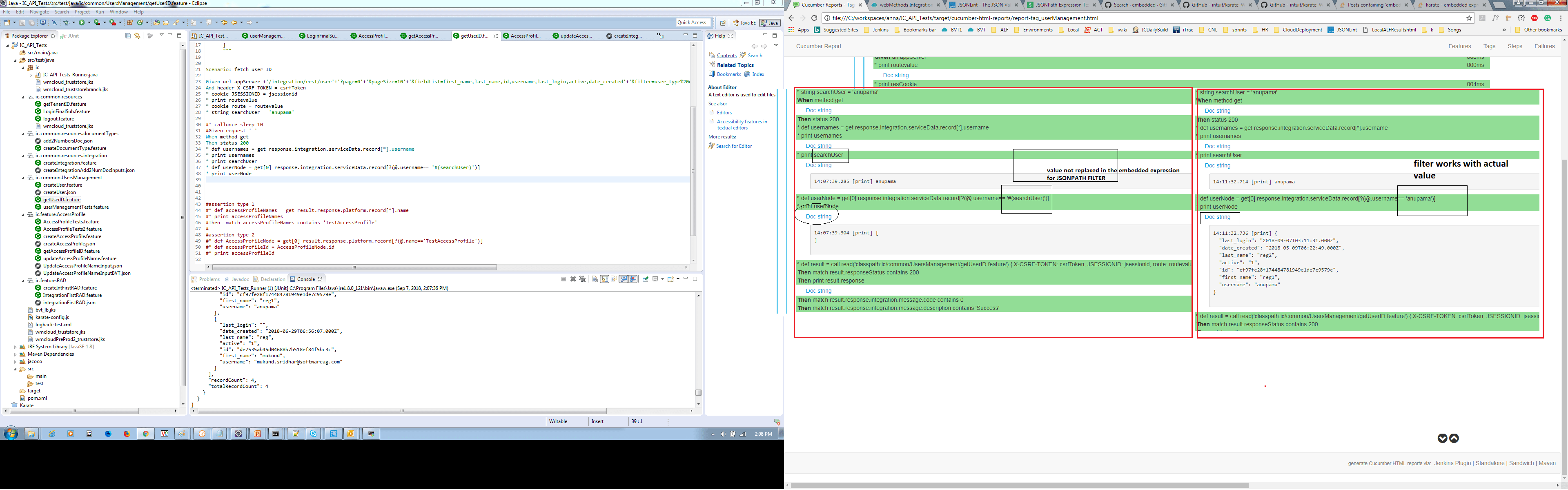Click the Windows Start button
The width and height of the screenshot is (1568, 490).
coord(10,433)
